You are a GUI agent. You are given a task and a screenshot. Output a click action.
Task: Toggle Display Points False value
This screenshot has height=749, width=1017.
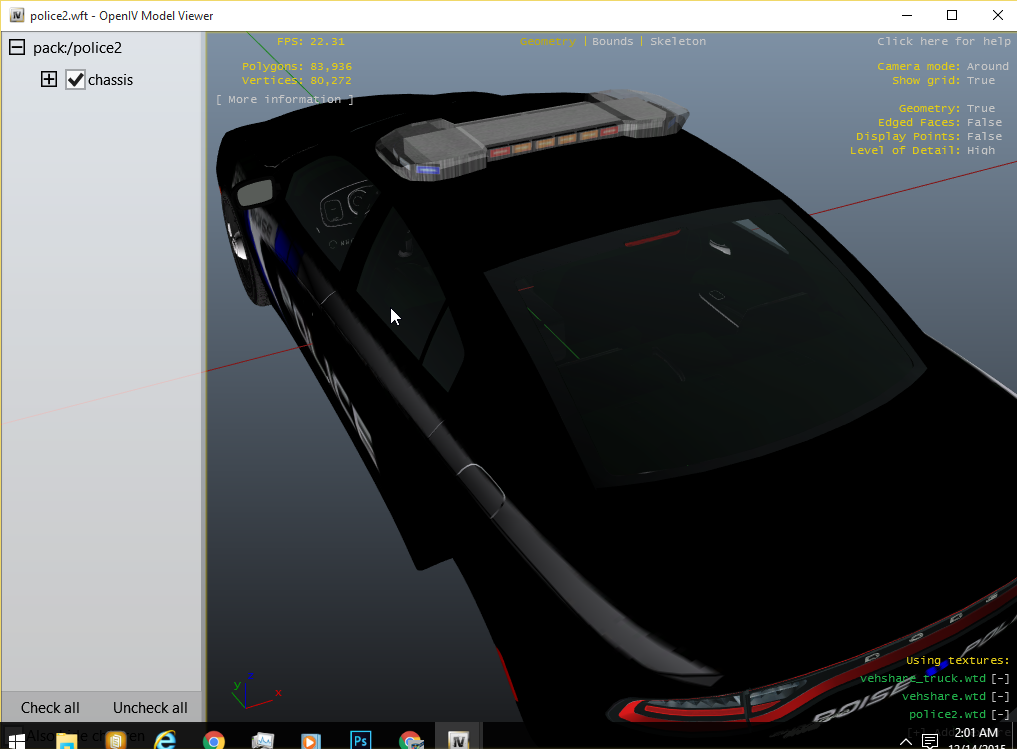(984, 137)
